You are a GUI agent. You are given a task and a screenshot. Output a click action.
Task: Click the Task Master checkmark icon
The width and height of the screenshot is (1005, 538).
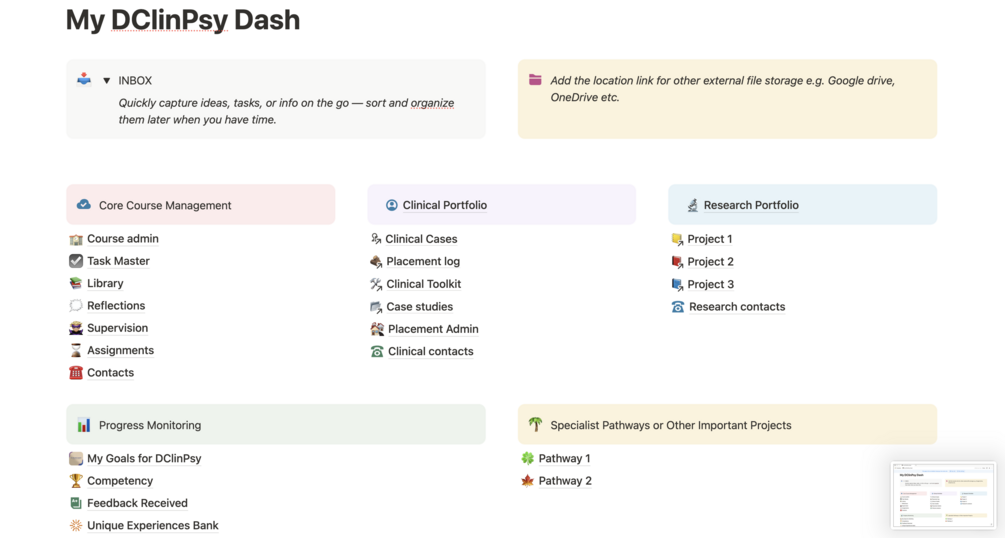76,261
